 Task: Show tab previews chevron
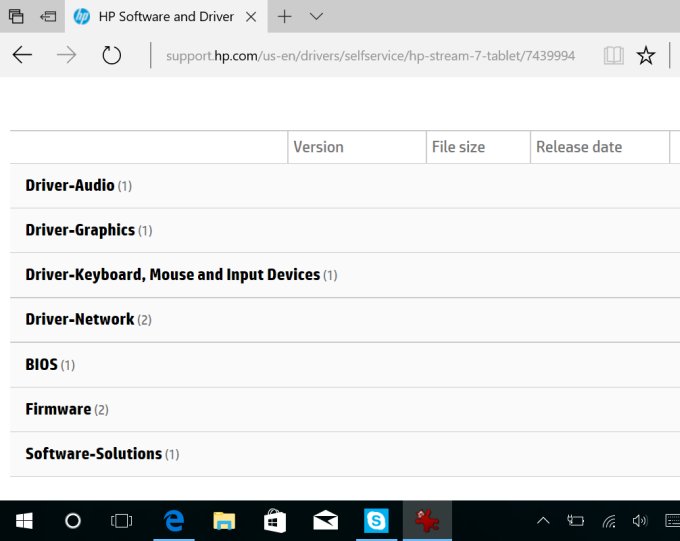(316, 16)
